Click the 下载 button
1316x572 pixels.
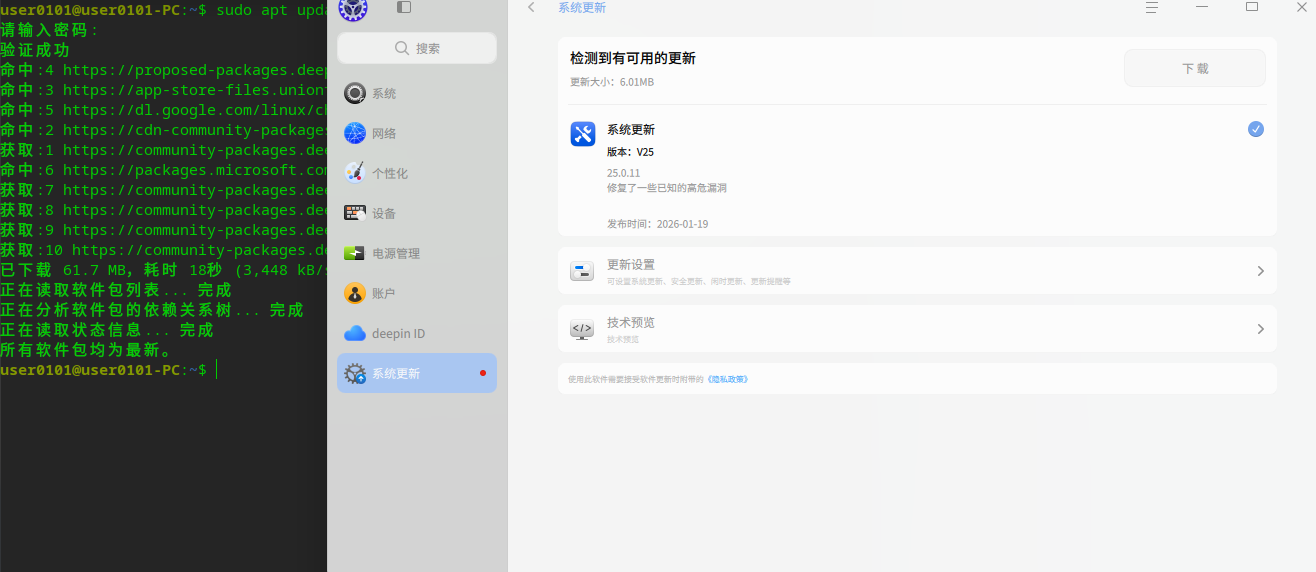[x=1195, y=68]
